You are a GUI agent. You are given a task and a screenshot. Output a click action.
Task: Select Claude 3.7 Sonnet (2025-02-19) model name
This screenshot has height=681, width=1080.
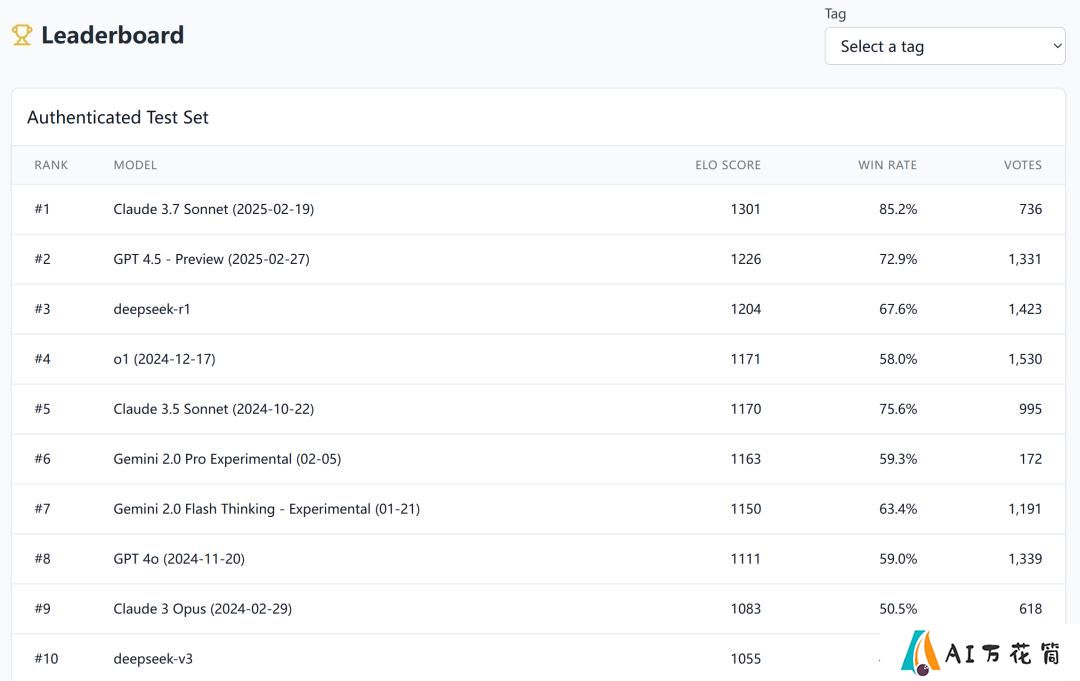[x=214, y=209]
